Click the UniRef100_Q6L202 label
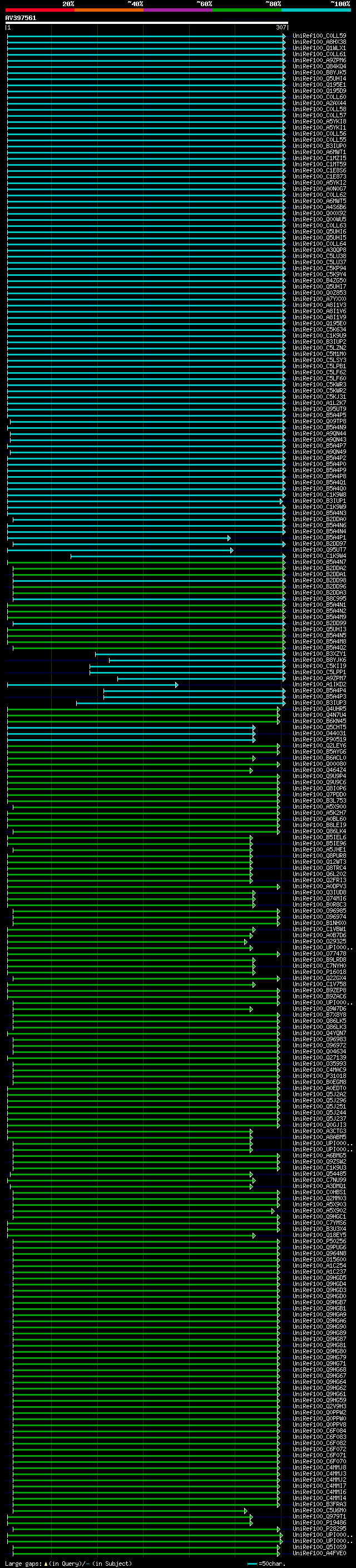This screenshot has width=356, height=1568. point(319,874)
